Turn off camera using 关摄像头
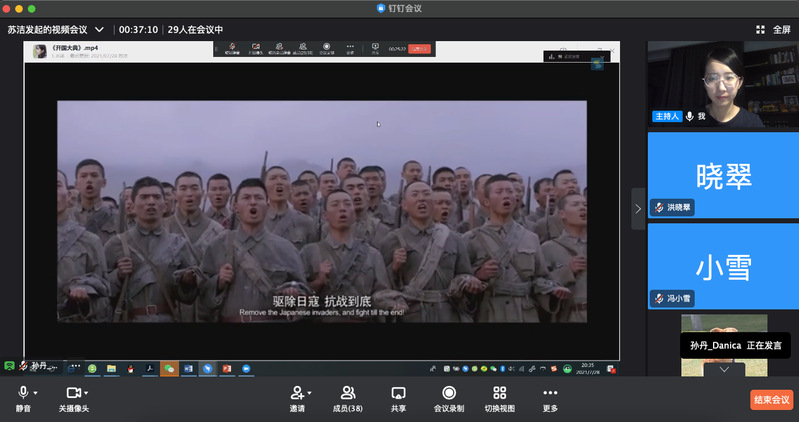The width and height of the screenshot is (799, 422). [x=72, y=393]
